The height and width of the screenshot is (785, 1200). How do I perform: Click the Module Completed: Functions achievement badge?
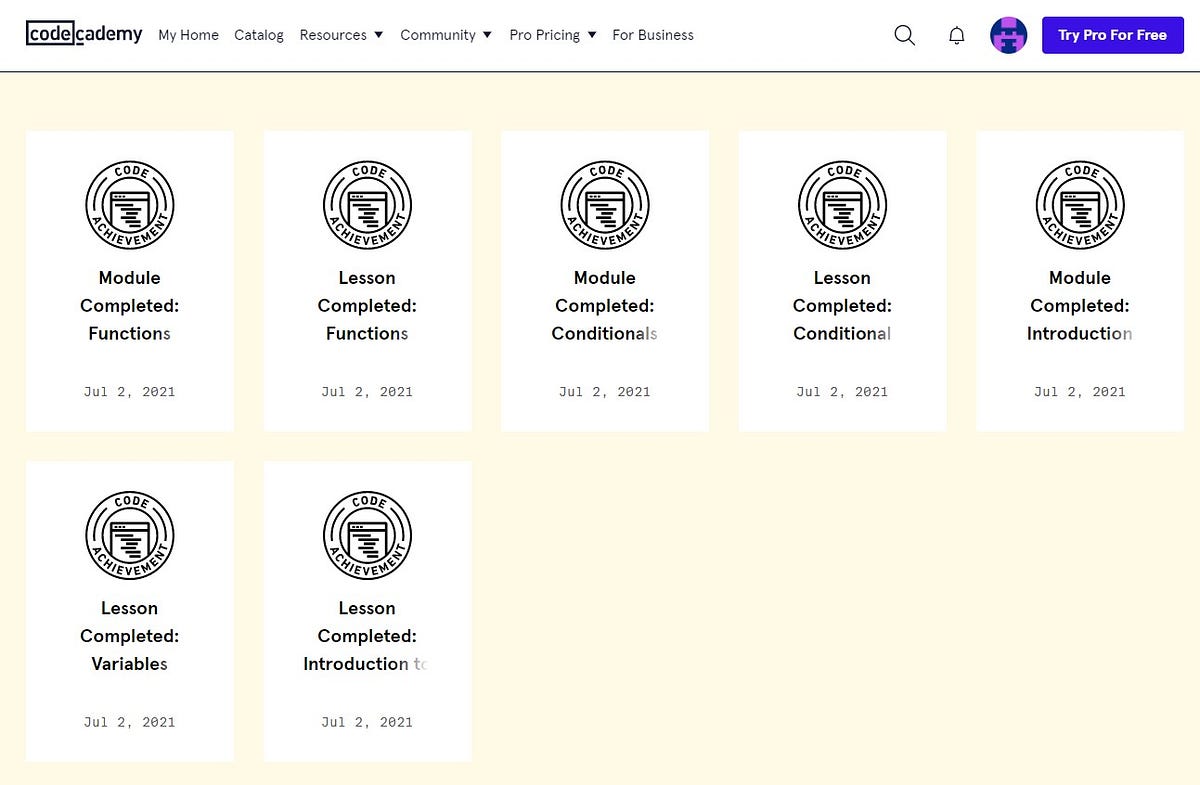point(130,205)
